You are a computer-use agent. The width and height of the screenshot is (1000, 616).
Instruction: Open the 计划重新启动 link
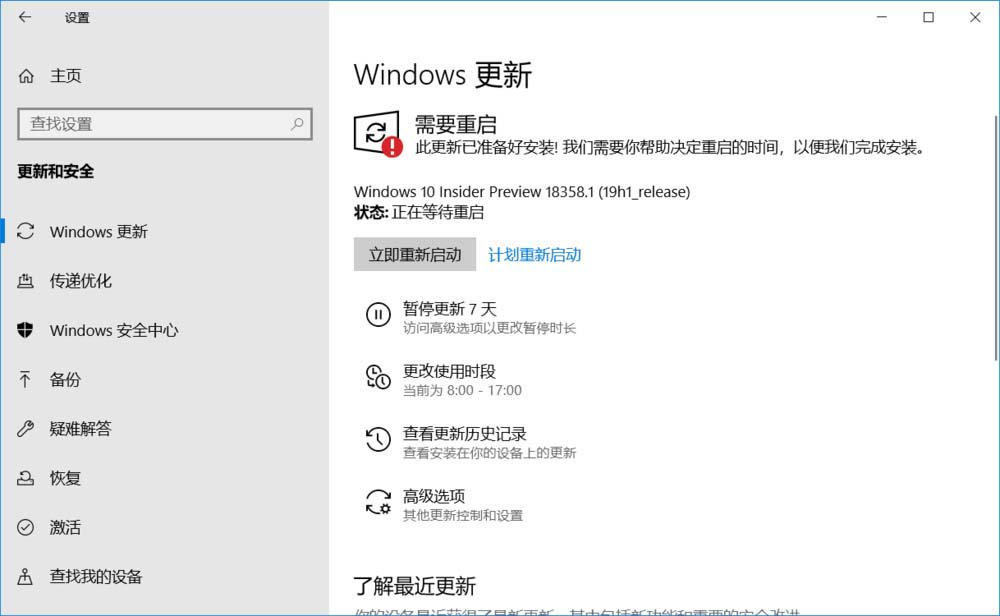(x=534, y=254)
